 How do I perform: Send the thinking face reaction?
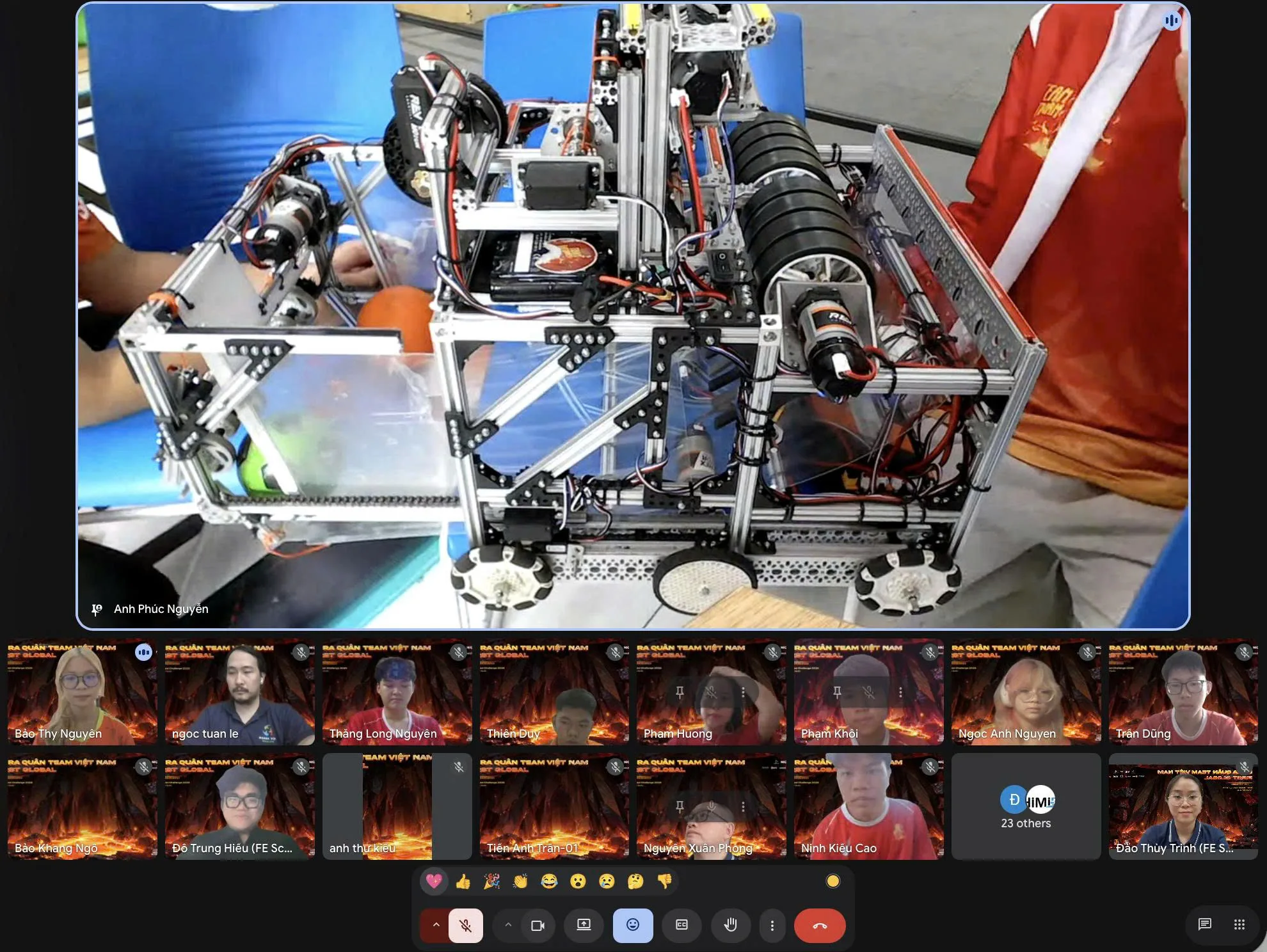click(635, 881)
